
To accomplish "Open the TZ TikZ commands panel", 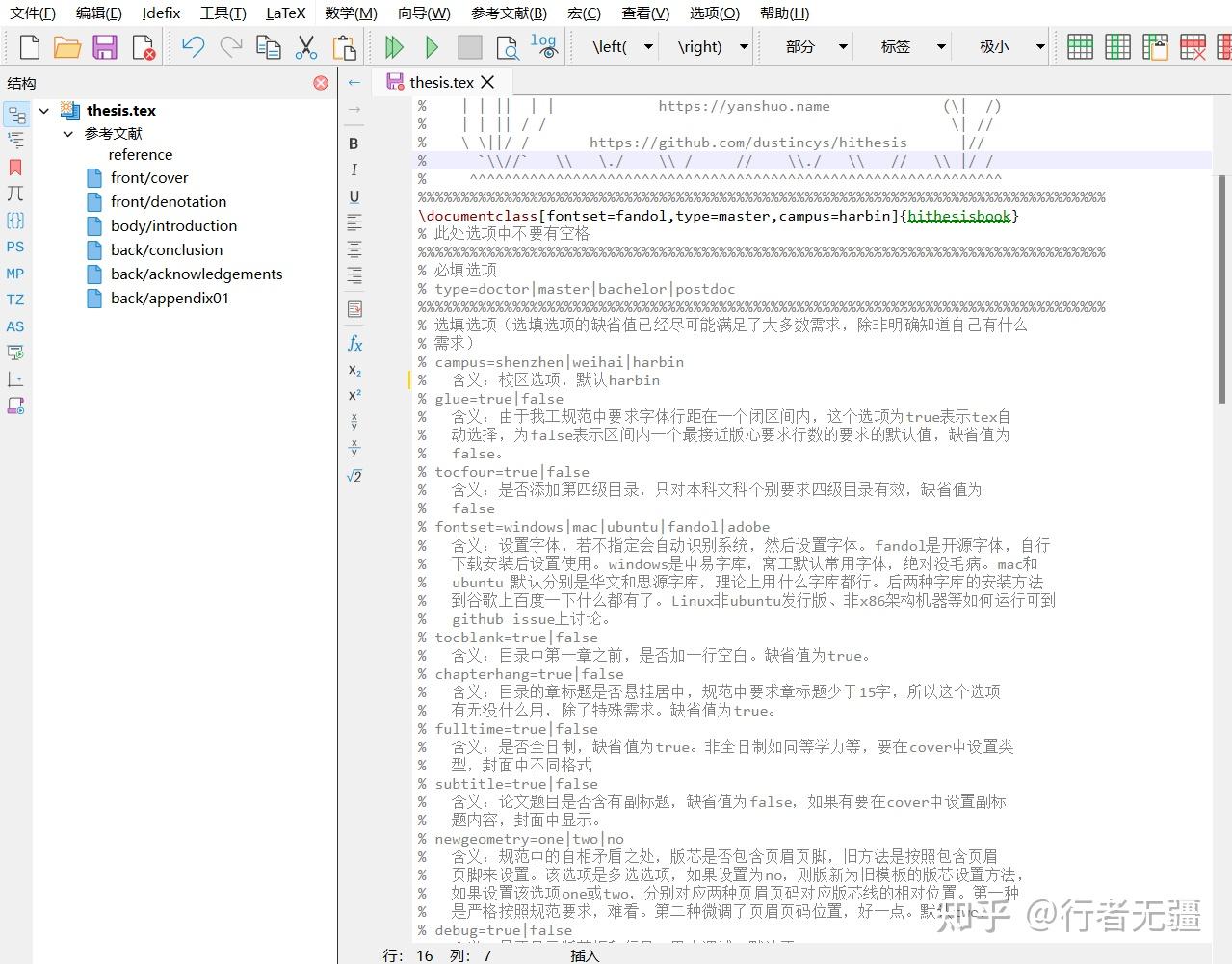I will pos(14,300).
